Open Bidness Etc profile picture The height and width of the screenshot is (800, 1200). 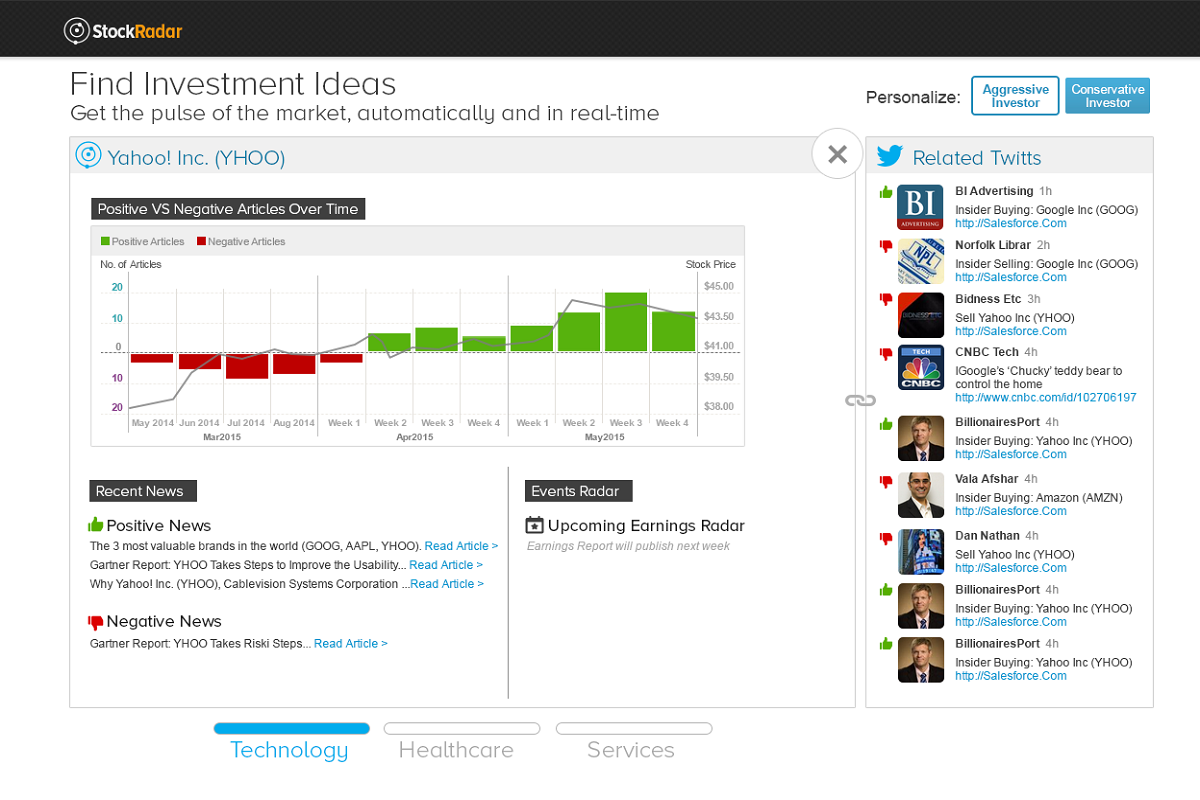pos(920,315)
